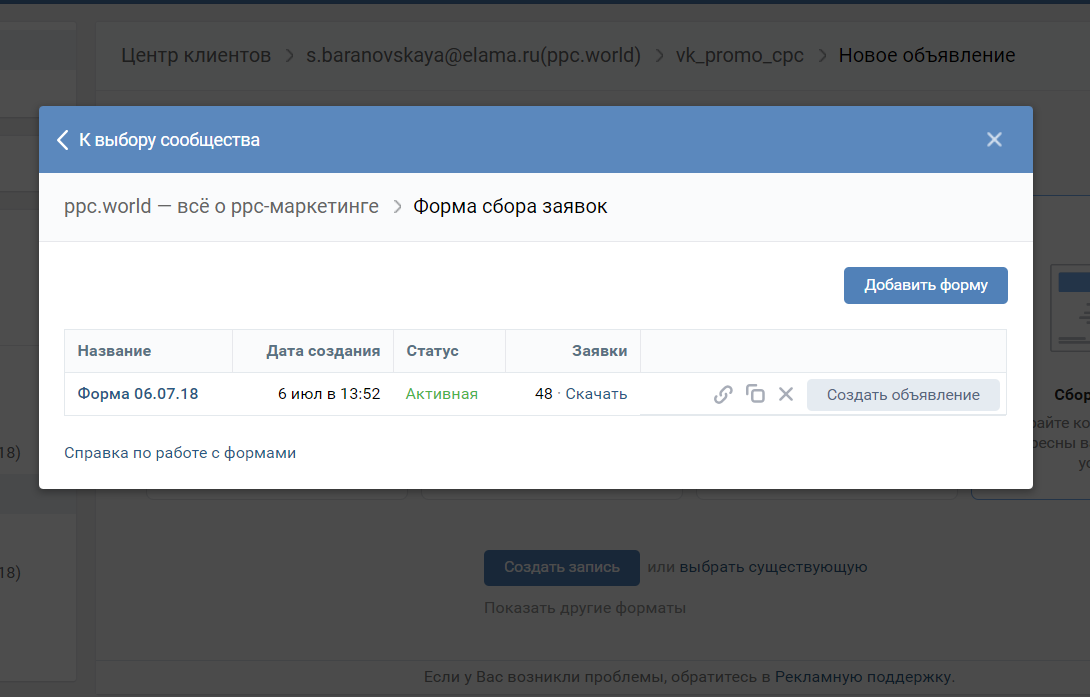Copy link icon for Форма 06.07.18
The image size is (1090, 697).
click(723, 394)
